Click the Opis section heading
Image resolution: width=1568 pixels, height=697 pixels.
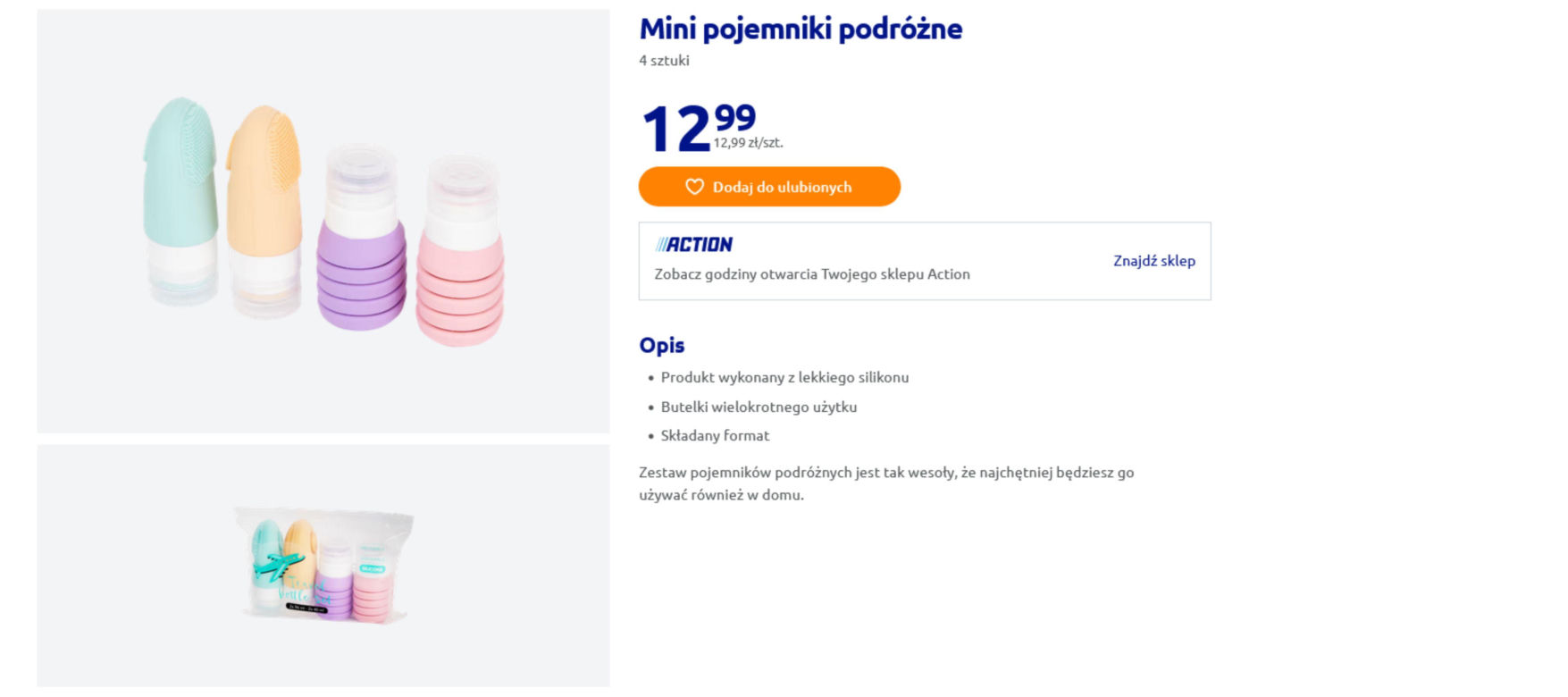pyautogui.click(x=662, y=345)
